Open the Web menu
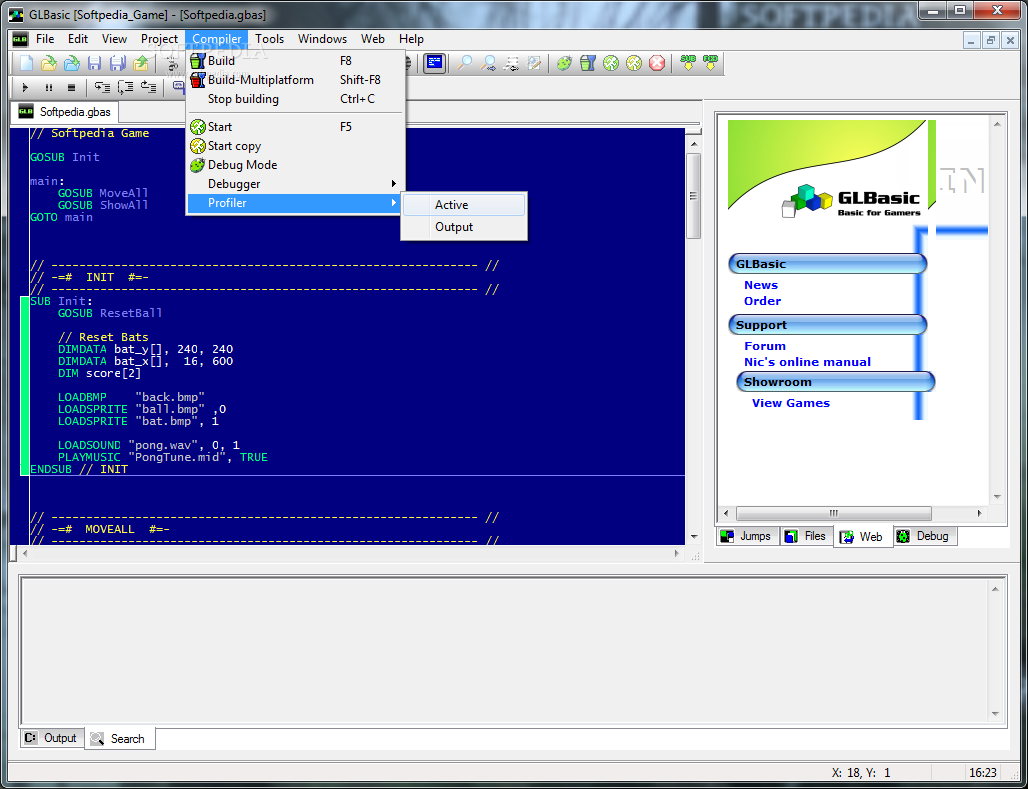This screenshot has height=789, width=1028. pos(373,39)
